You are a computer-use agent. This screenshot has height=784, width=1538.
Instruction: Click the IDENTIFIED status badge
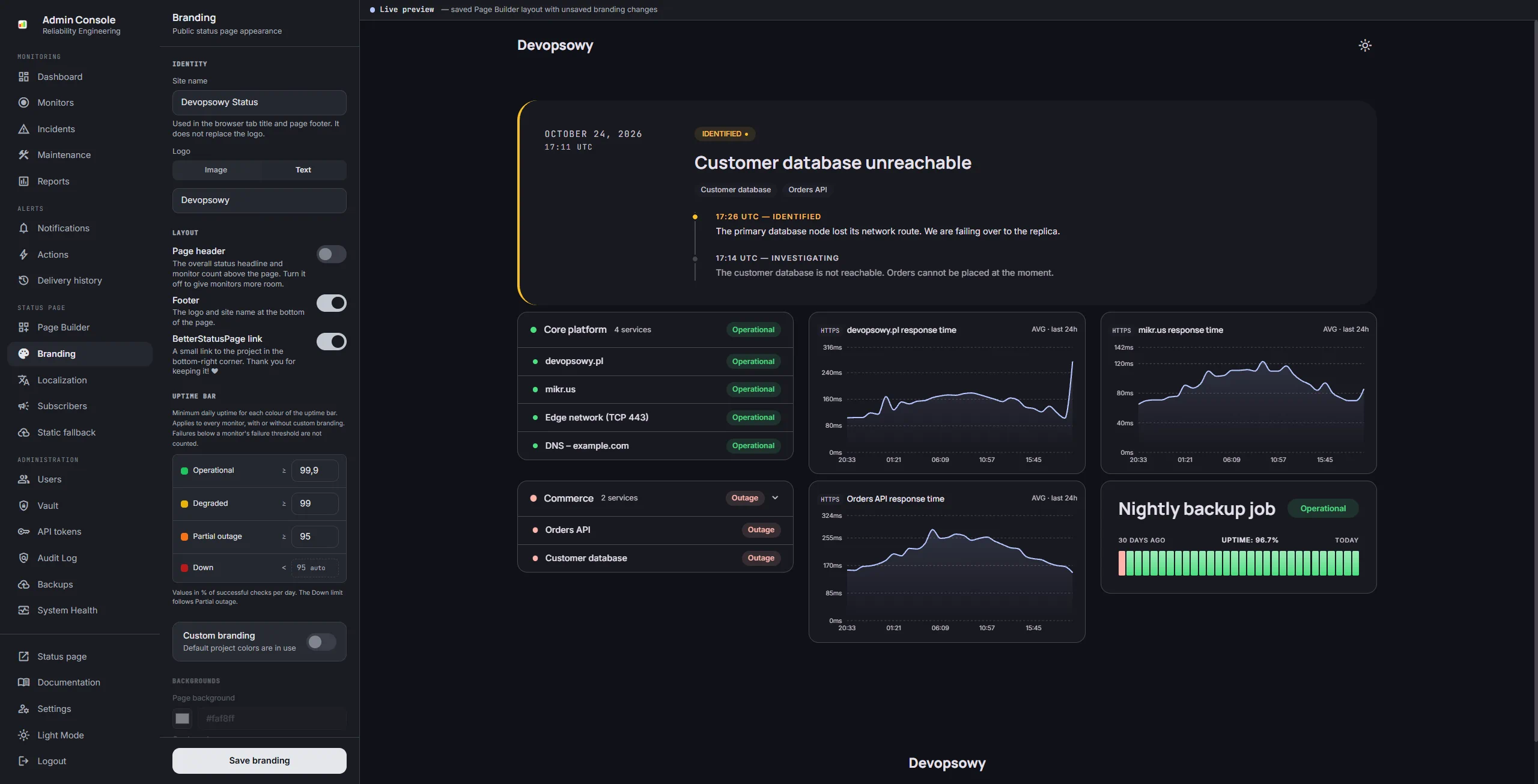[725, 134]
